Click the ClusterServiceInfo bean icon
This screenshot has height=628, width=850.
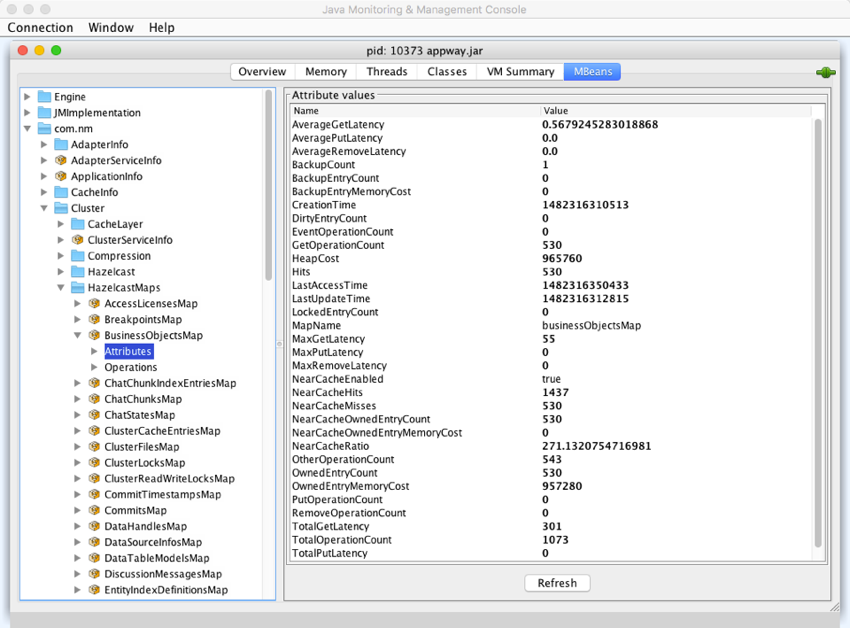[77, 240]
